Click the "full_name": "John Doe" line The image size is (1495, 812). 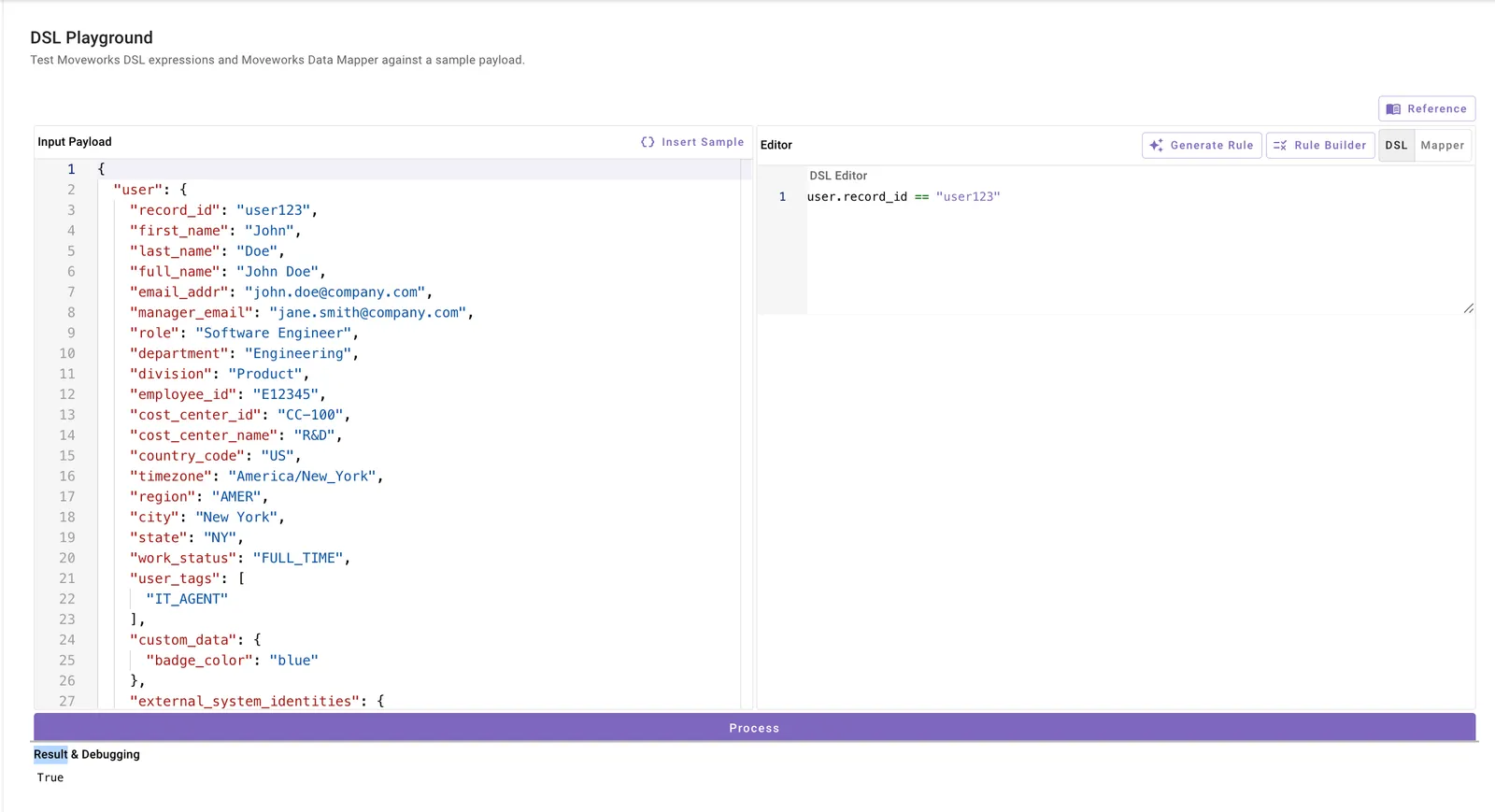coord(227,272)
